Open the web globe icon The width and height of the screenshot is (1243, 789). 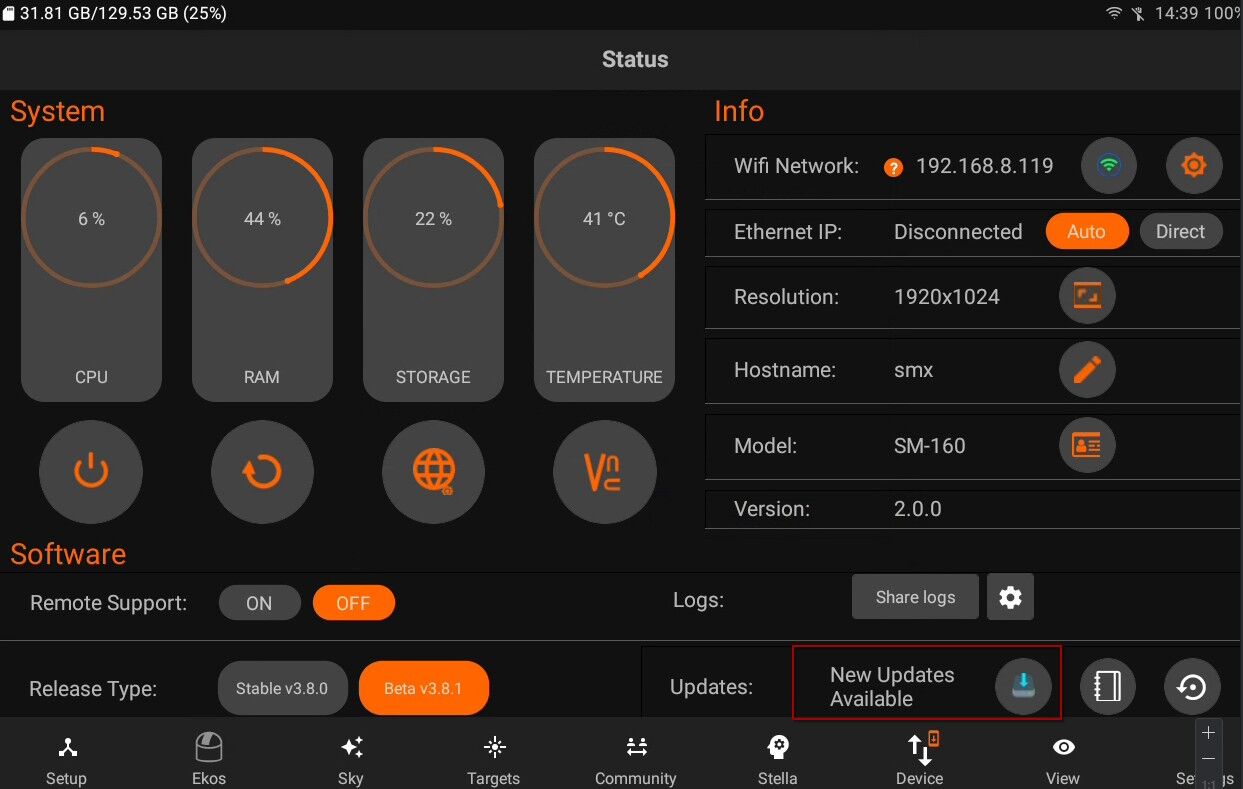pyautogui.click(x=433, y=471)
